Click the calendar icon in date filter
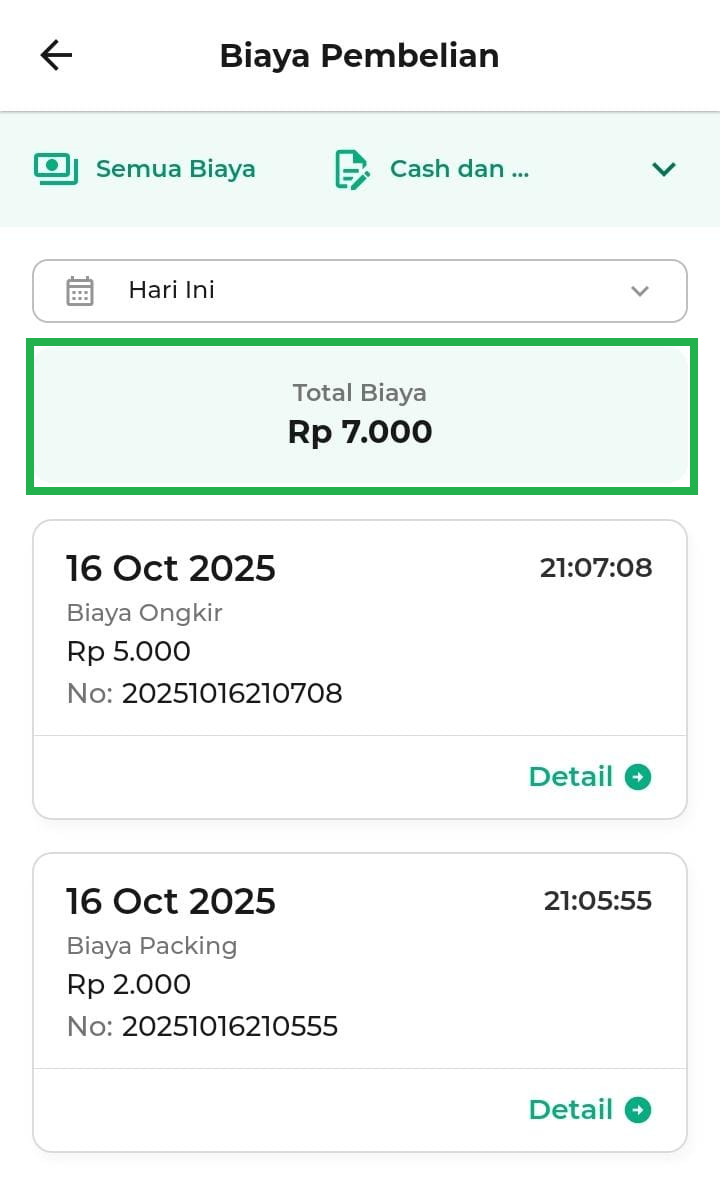Image resolution: width=720 pixels, height=1177 pixels. pos(80,291)
